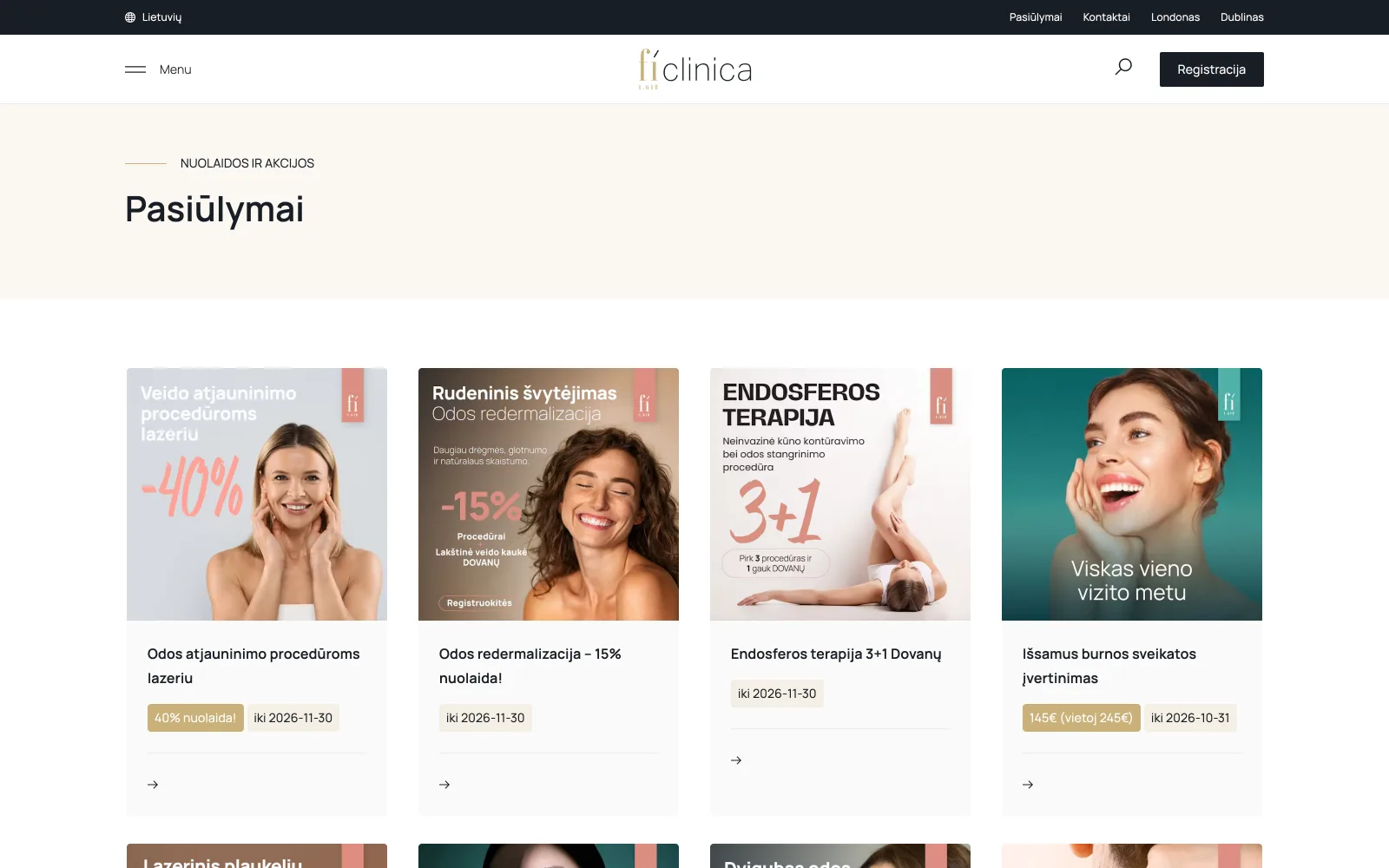Image resolution: width=1389 pixels, height=868 pixels.
Task: Click arrow under Endosferos terapija card
Action: pos(736,760)
